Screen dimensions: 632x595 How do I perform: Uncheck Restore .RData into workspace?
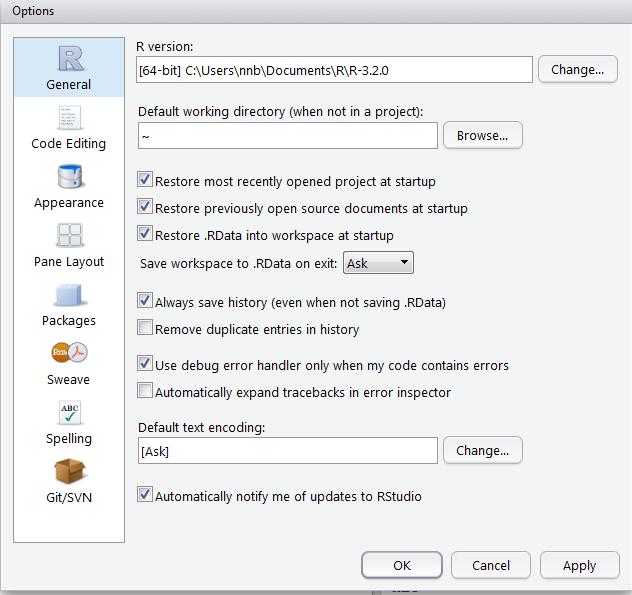(x=146, y=235)
